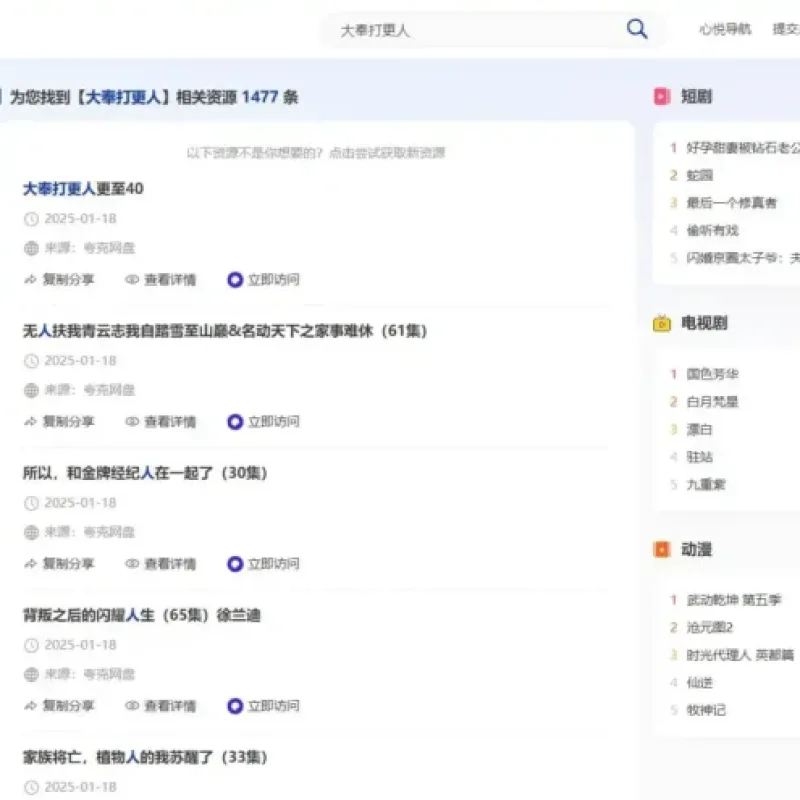Open 电视剧 ranking item 白月梵星
This screenshot has height=800, width=800.
click(x=712, y=402)
